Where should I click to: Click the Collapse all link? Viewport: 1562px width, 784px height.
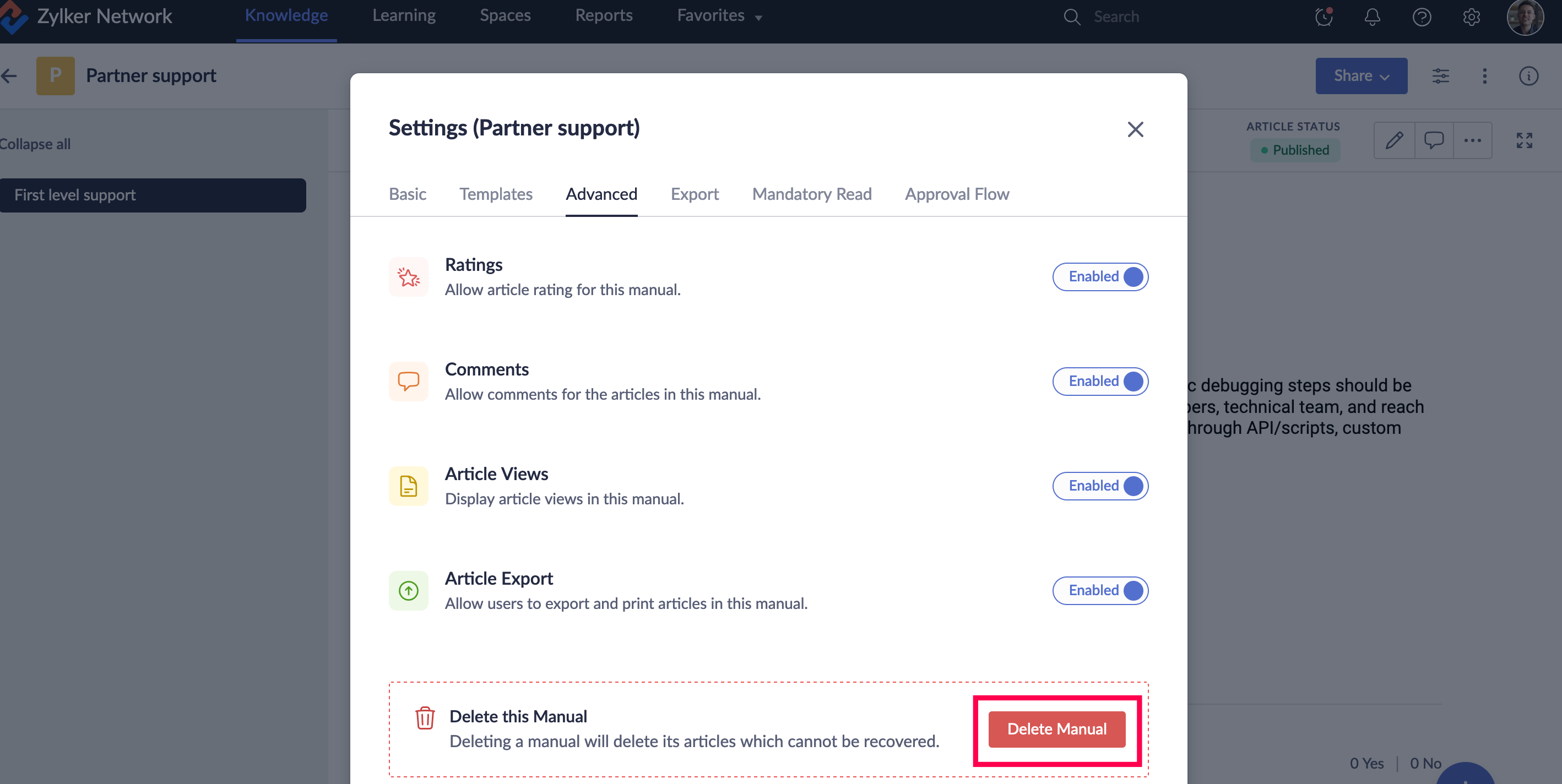pyautogui.click(x=35, y=144)
